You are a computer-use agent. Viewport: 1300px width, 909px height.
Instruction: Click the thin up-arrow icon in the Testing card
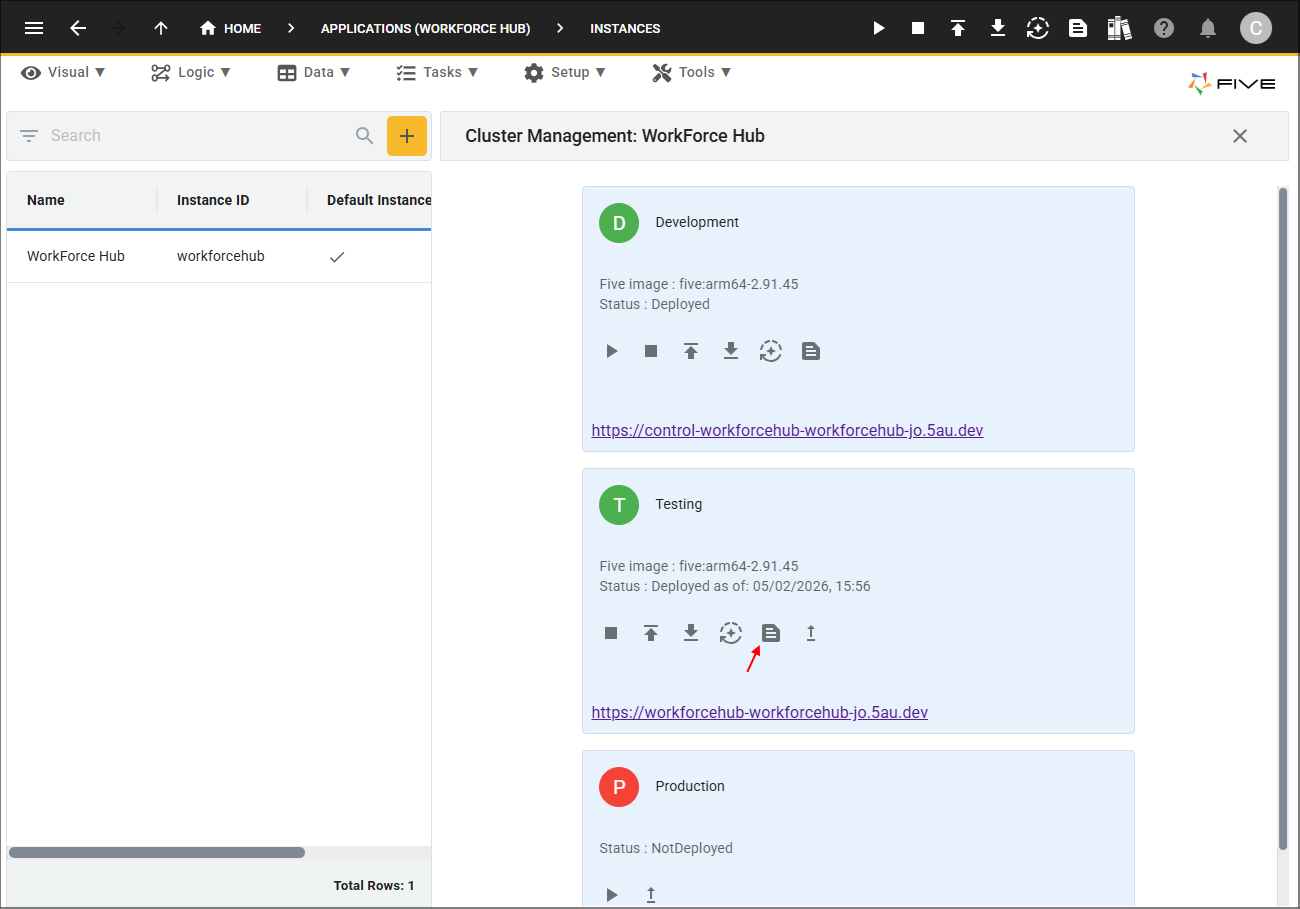click(811, 633)
